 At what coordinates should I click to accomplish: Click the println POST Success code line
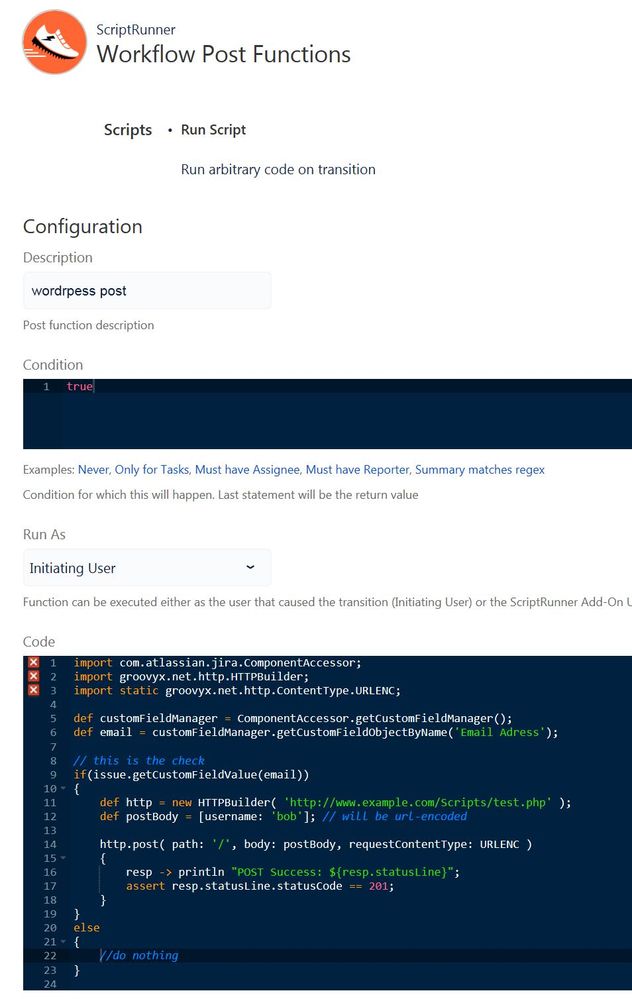[x=293, y=872]
